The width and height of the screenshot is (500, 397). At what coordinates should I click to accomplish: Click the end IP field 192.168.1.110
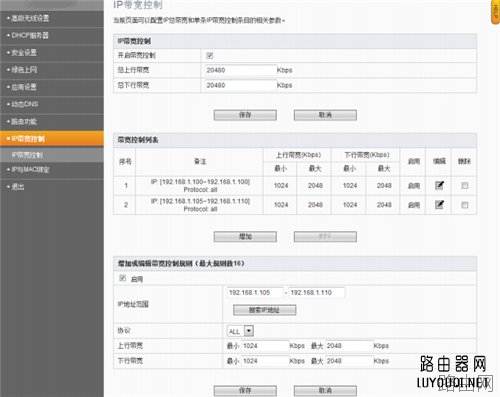pos(316,293)
